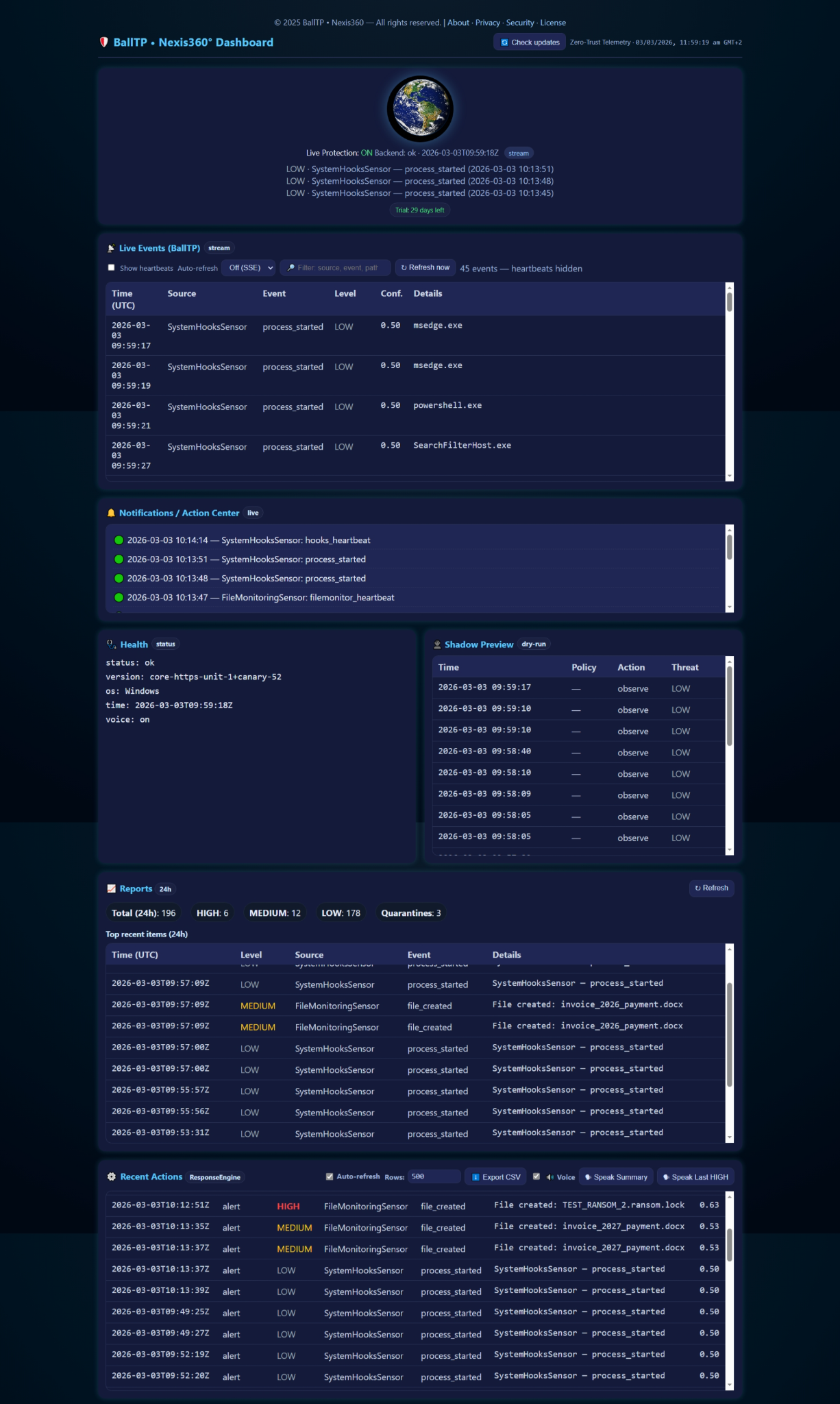
Task: Open the About link in header
Action: (x=458, y=23)
